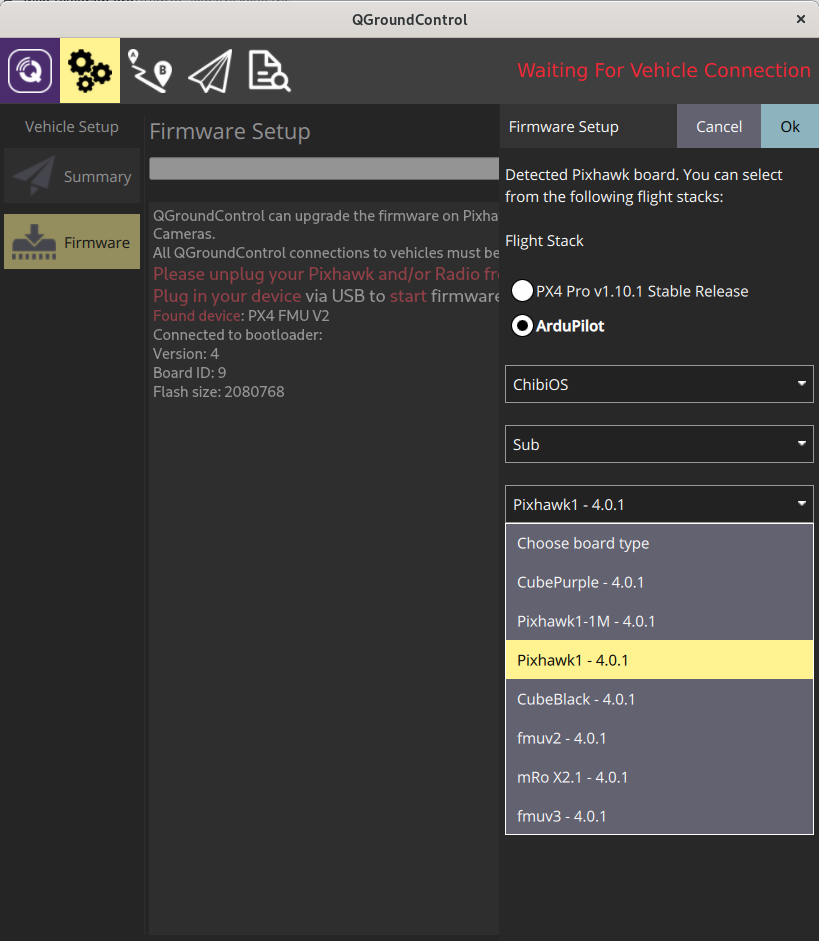Click the 'Vehicle Setup' sidebar heading
The image size is (819, 941).
point(72,127)
